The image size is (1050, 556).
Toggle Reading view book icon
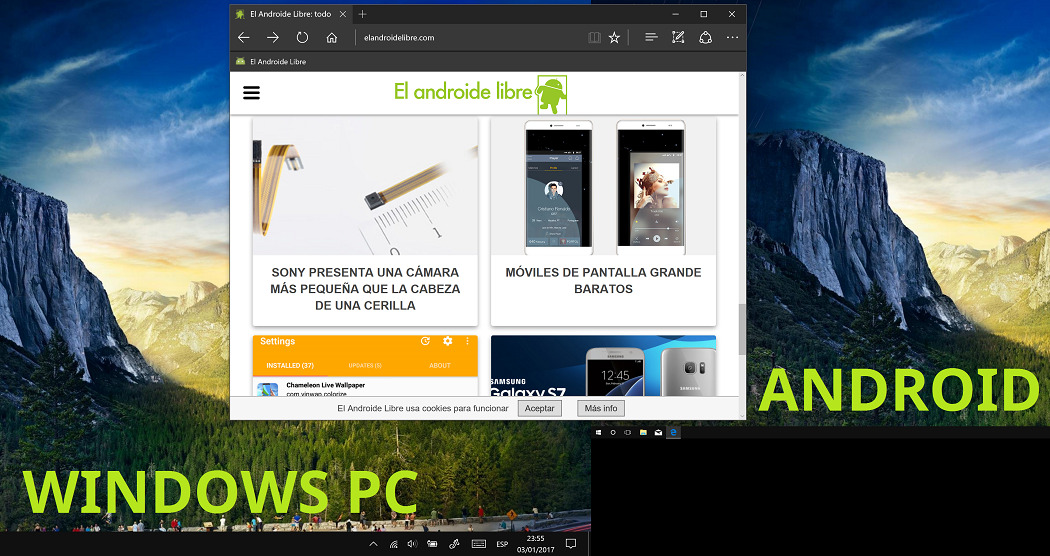(595, 37)
